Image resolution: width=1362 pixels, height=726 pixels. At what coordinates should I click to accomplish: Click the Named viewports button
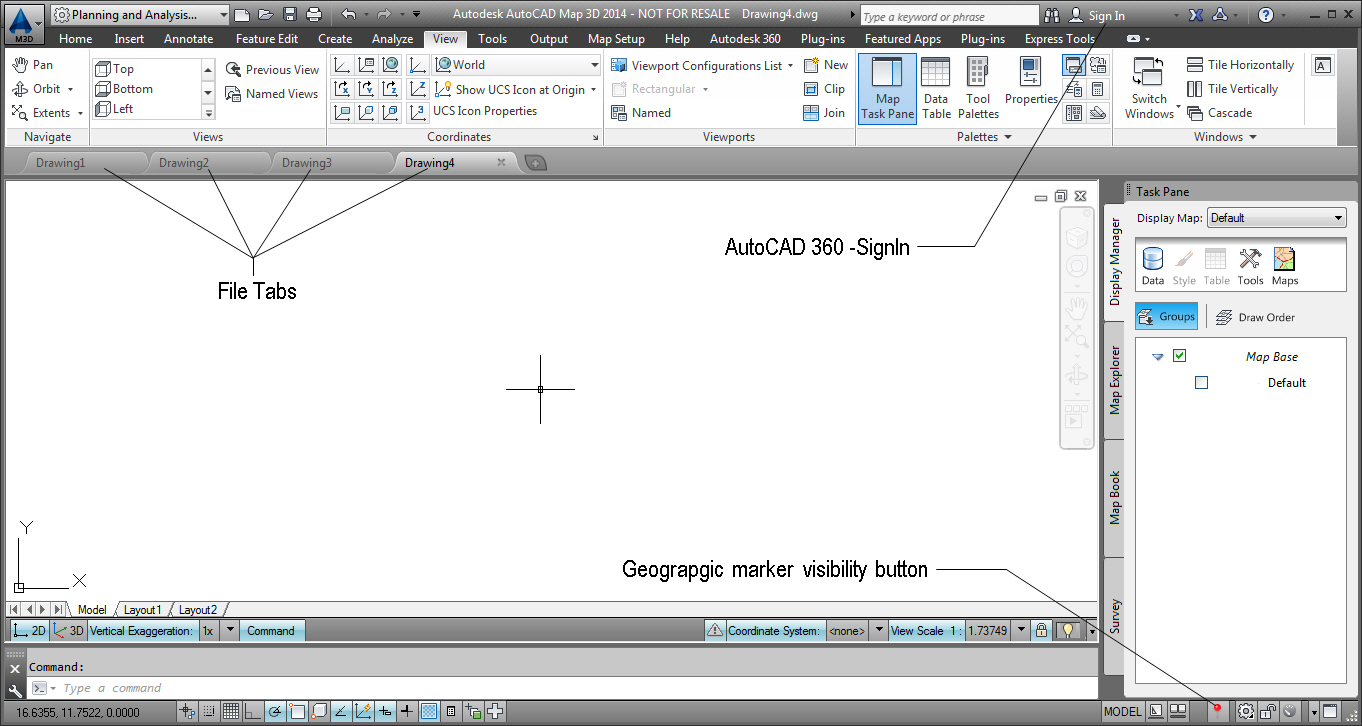(x=641, y=113)
